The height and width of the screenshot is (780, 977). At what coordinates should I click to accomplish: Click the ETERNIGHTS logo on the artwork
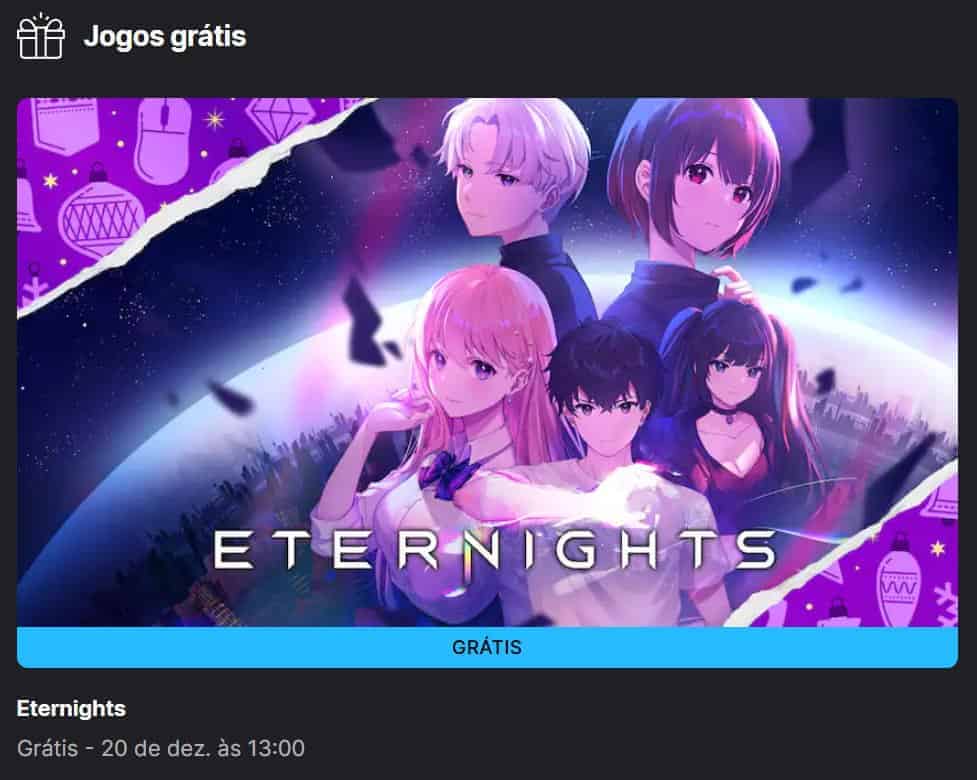[x=494, y=549]
